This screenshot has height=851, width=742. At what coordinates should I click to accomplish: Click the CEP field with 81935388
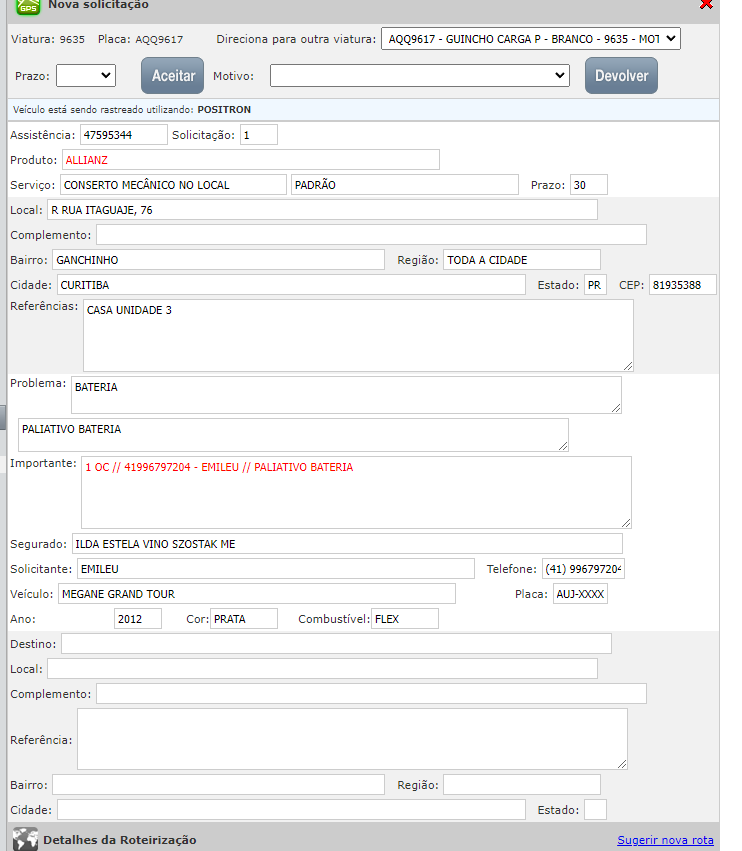[x=682, y=285]
